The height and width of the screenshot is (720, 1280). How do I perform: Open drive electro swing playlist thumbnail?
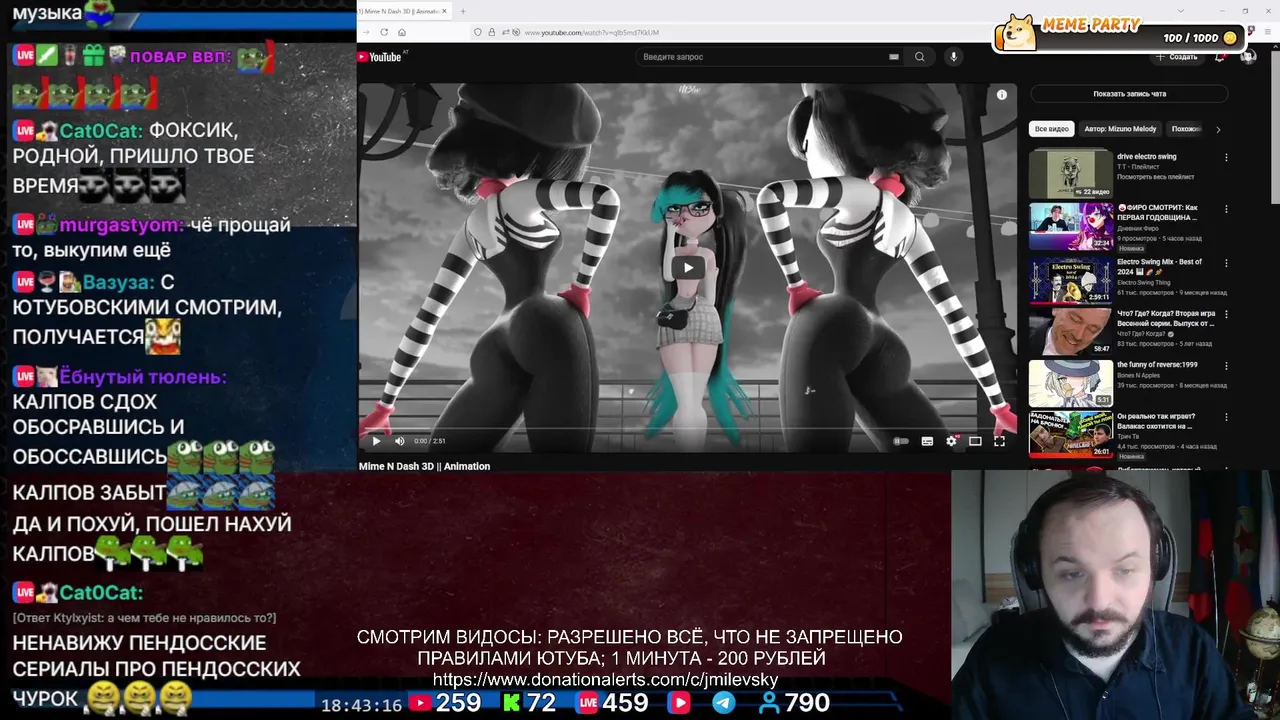click(x=1071, y=174)
